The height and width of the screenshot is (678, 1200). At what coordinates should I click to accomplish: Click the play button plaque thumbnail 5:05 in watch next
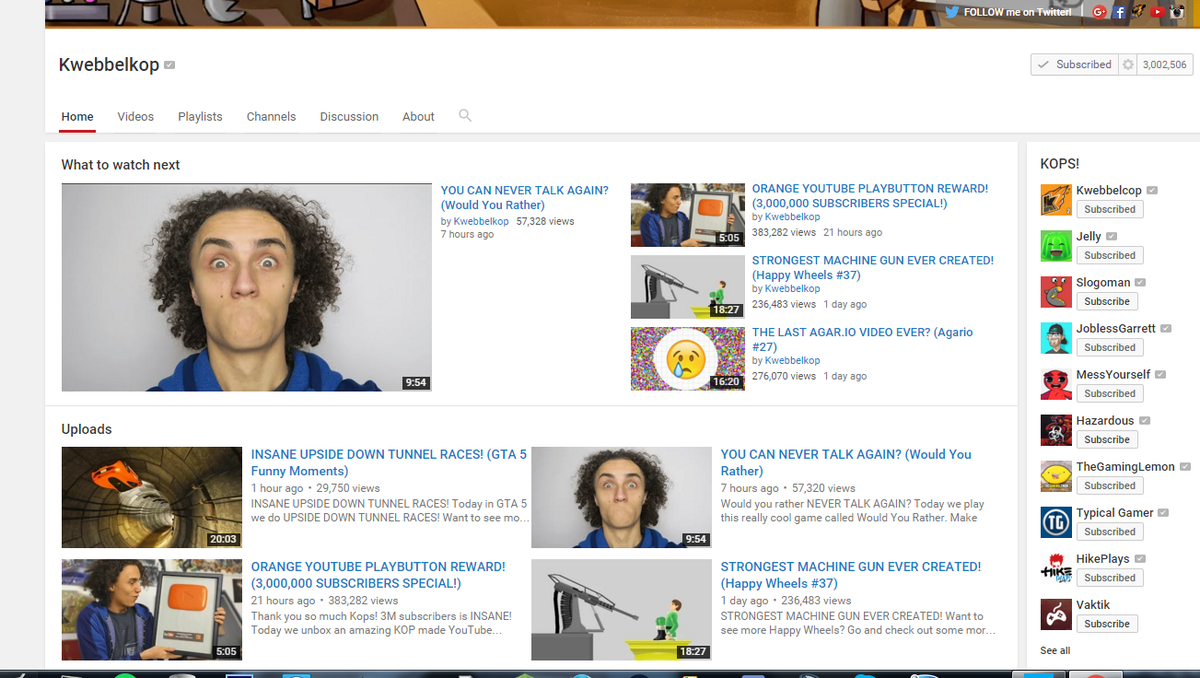tap(687, 214)
